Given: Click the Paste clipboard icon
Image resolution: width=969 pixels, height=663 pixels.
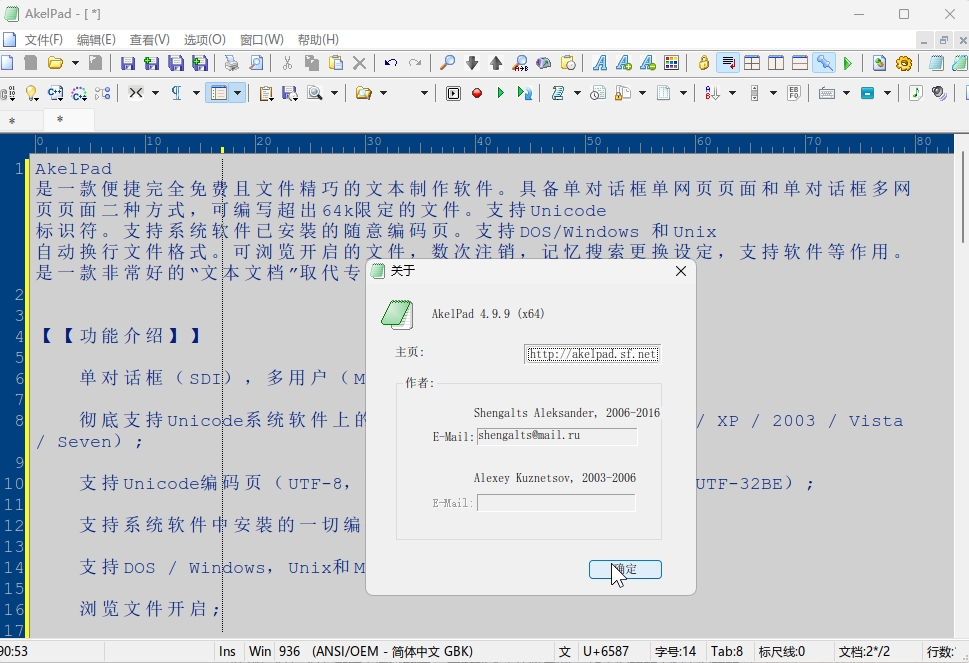Looking at the screenshot, I should click(336, 62).
